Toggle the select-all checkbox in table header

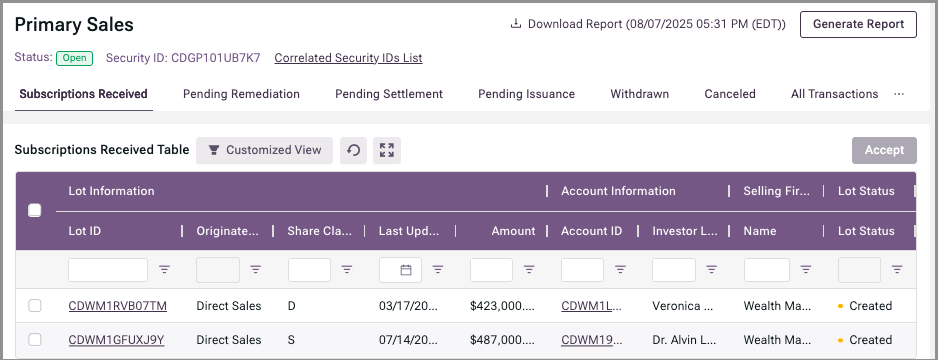click(35, 210)
